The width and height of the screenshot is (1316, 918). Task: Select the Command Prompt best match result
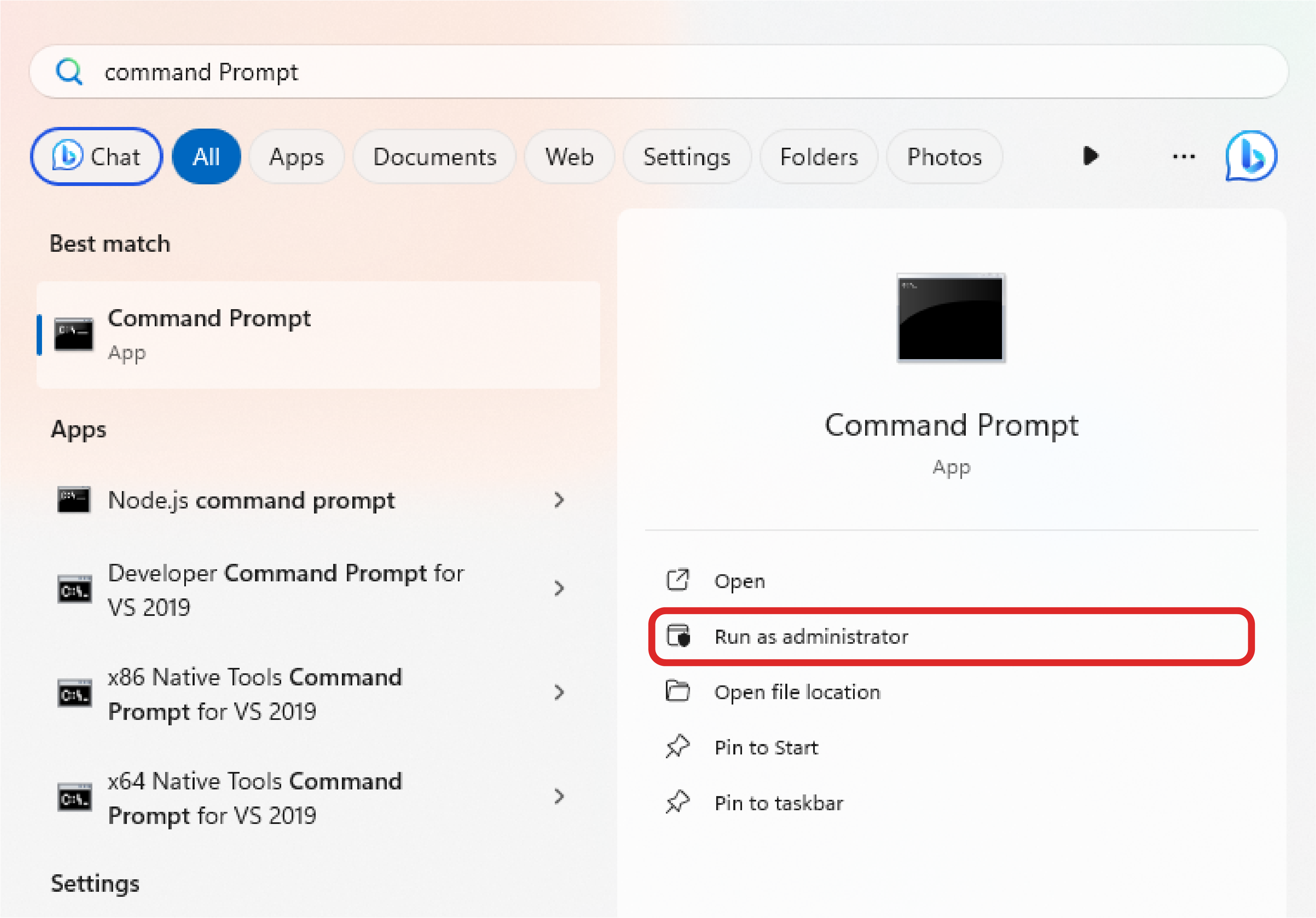tap(319, 335)
